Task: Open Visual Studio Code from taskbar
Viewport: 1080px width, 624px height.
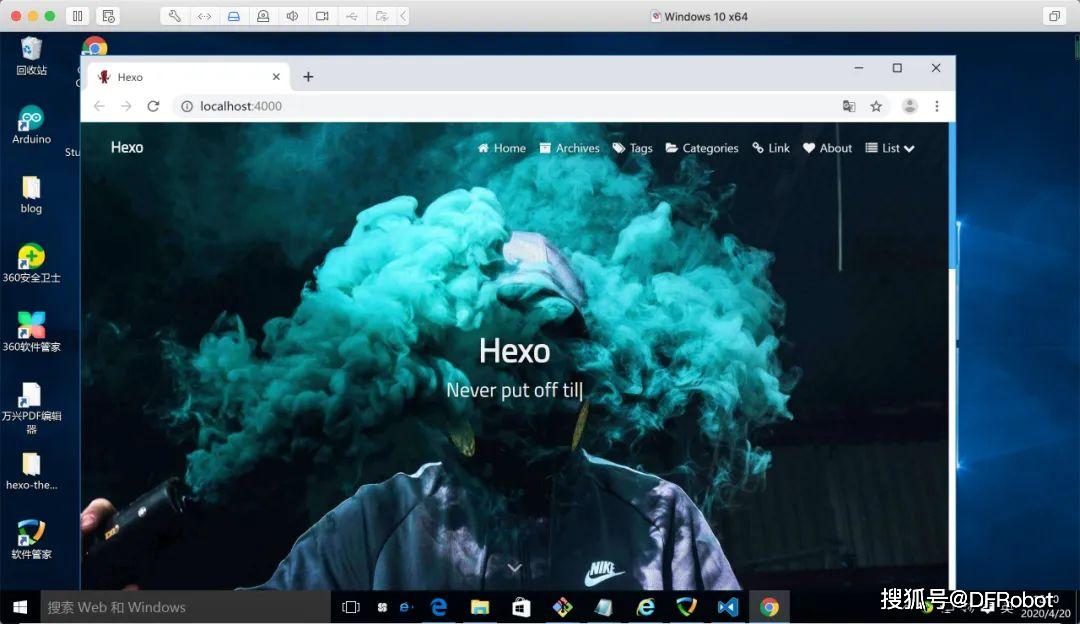Action: coord(728,607)
